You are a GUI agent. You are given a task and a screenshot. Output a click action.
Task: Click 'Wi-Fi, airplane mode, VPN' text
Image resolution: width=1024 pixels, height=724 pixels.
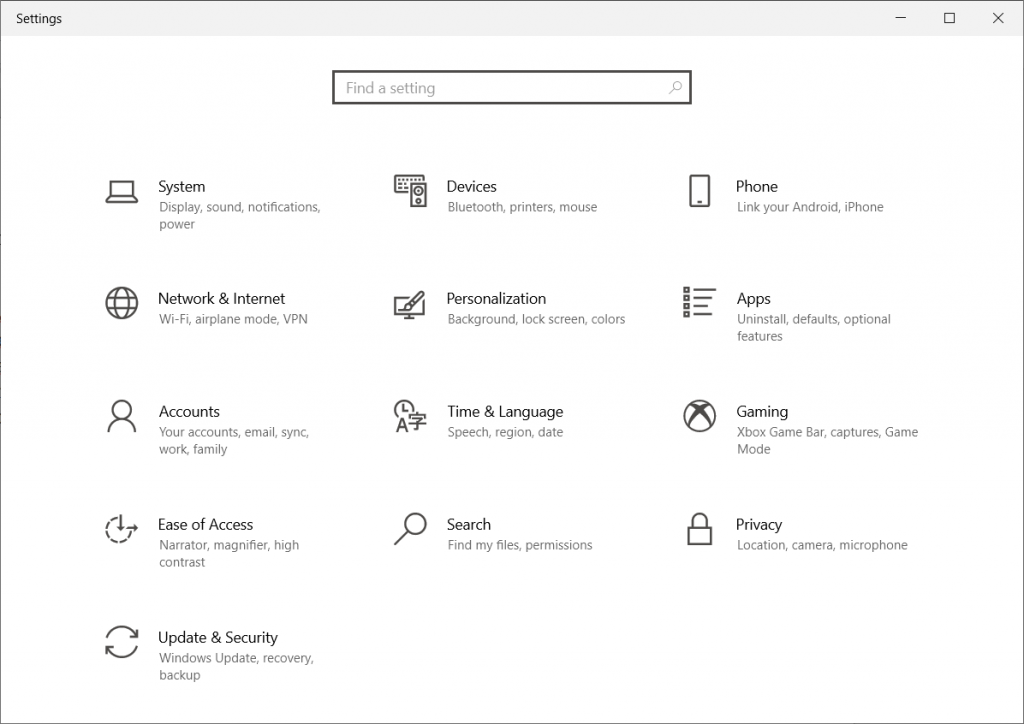click(x=233, y=319)
